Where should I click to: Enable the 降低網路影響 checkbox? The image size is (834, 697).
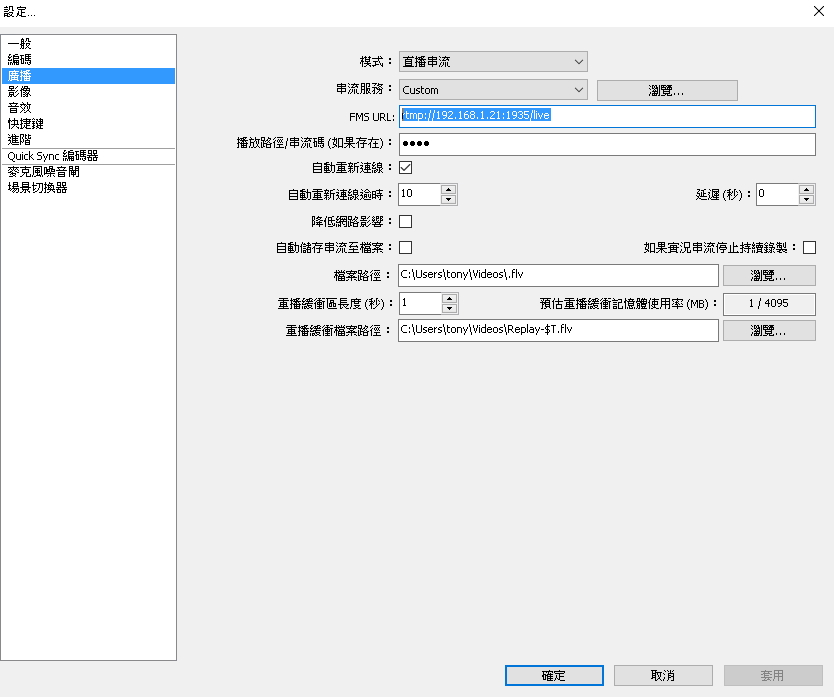click(405, 221)
